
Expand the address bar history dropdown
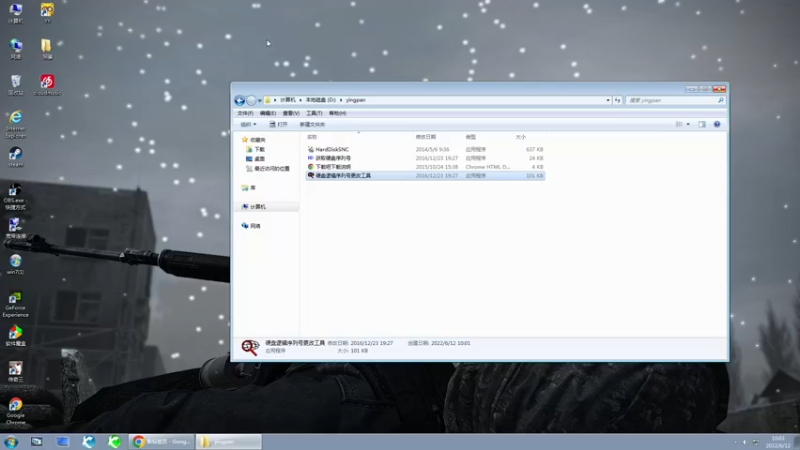tap(608, 101)
